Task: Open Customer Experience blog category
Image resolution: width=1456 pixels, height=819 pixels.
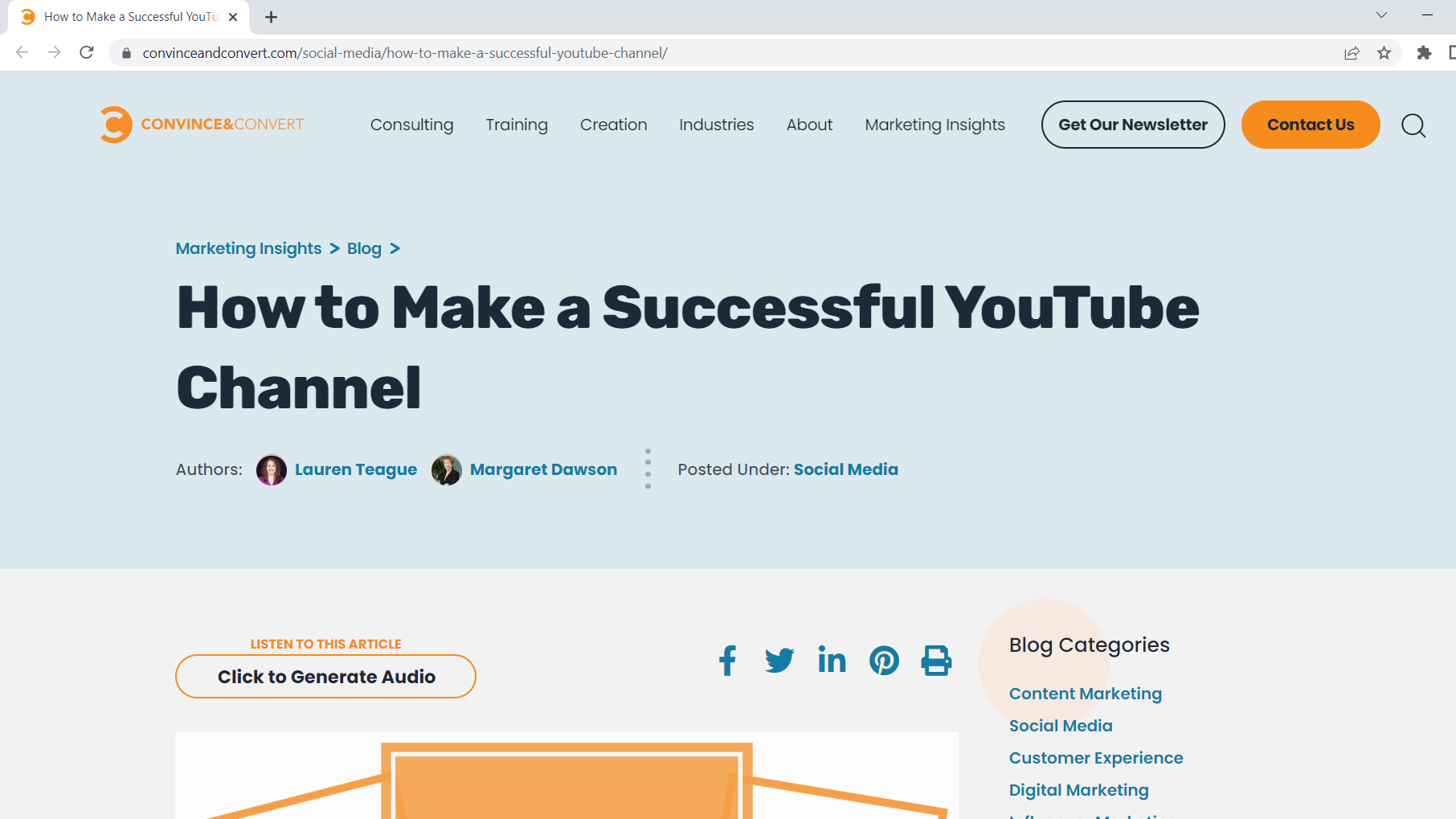Action: pyautogui.click(x=1096, y=758)
